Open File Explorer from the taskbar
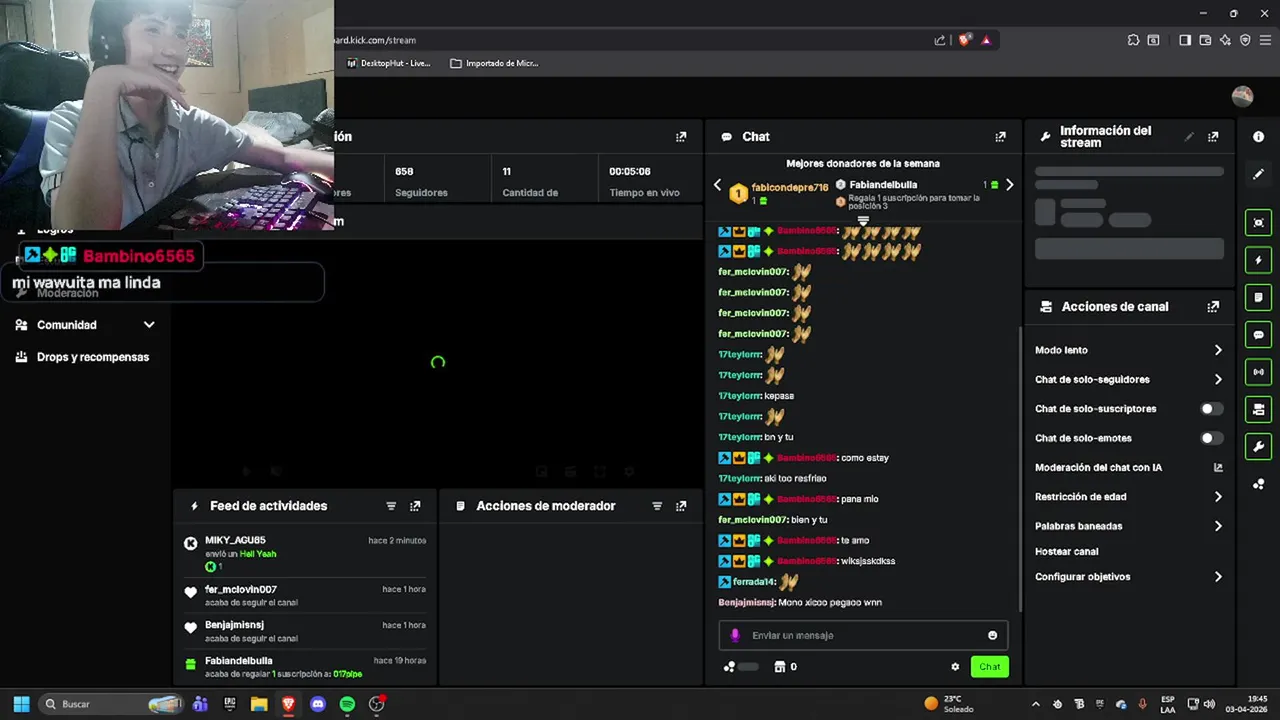 pos(259,704)
